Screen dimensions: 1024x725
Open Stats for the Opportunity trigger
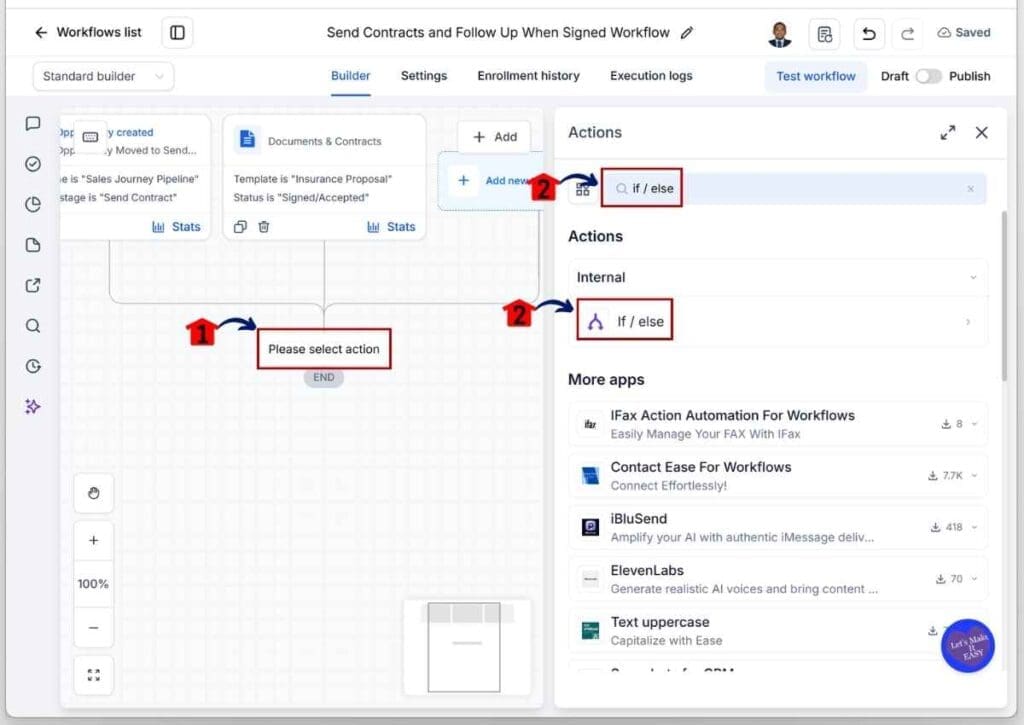coord(176,227)
